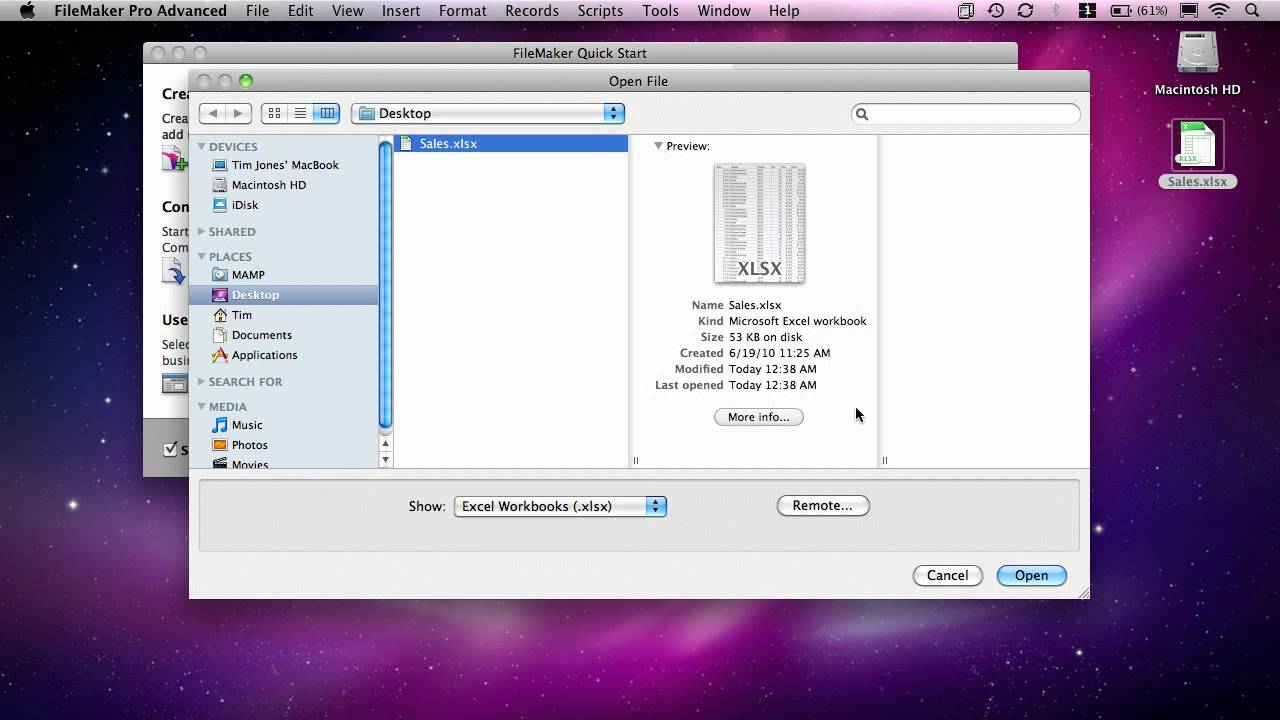This screenshot has width=1280, height=720.
Task: Click the sync status menu bar icon
Action: click(x=1025, y=11)
